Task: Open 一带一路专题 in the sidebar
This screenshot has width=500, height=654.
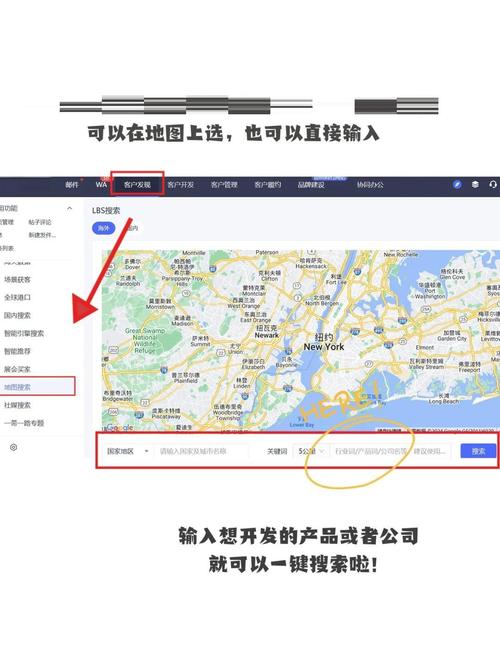Action: 24,423
